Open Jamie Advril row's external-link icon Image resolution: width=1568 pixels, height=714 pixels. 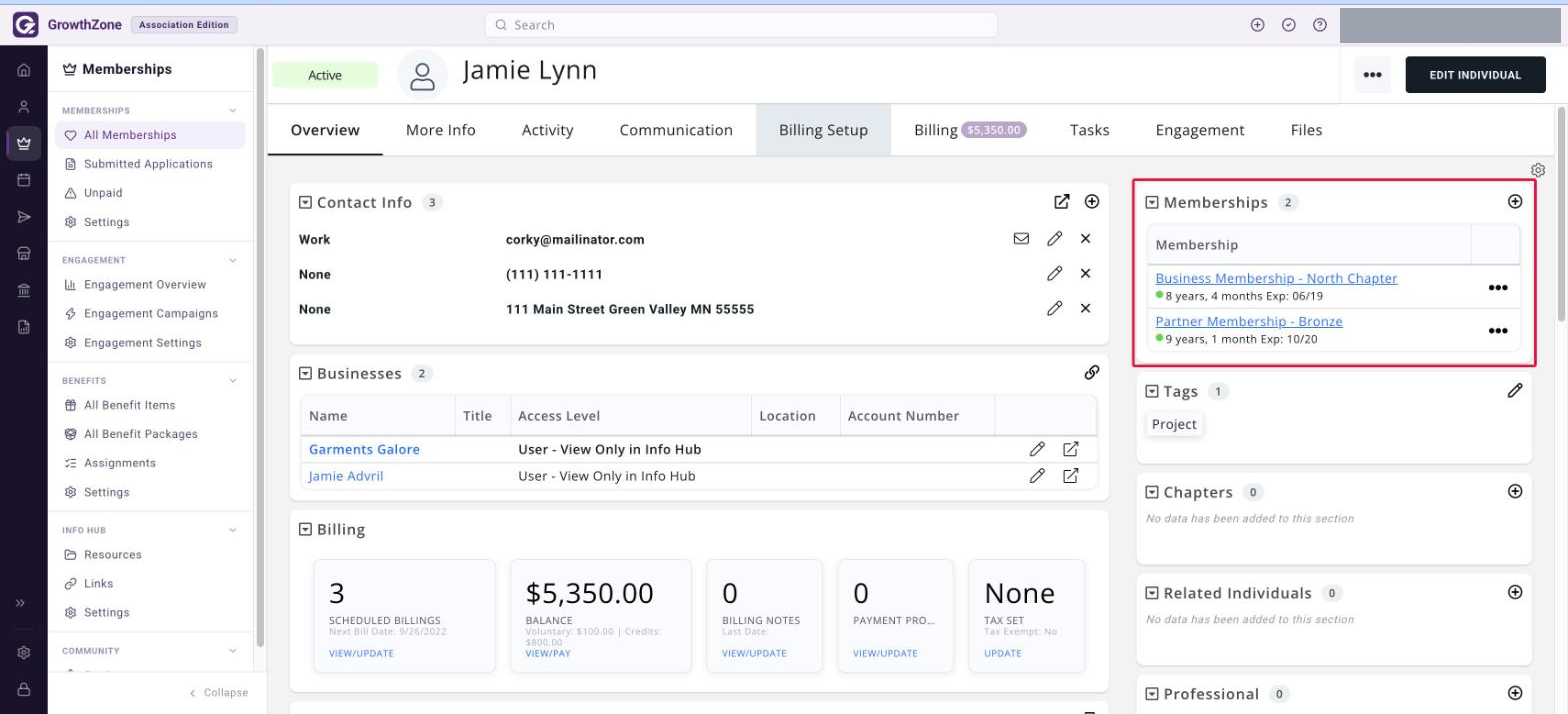(x=1070, y=476)
